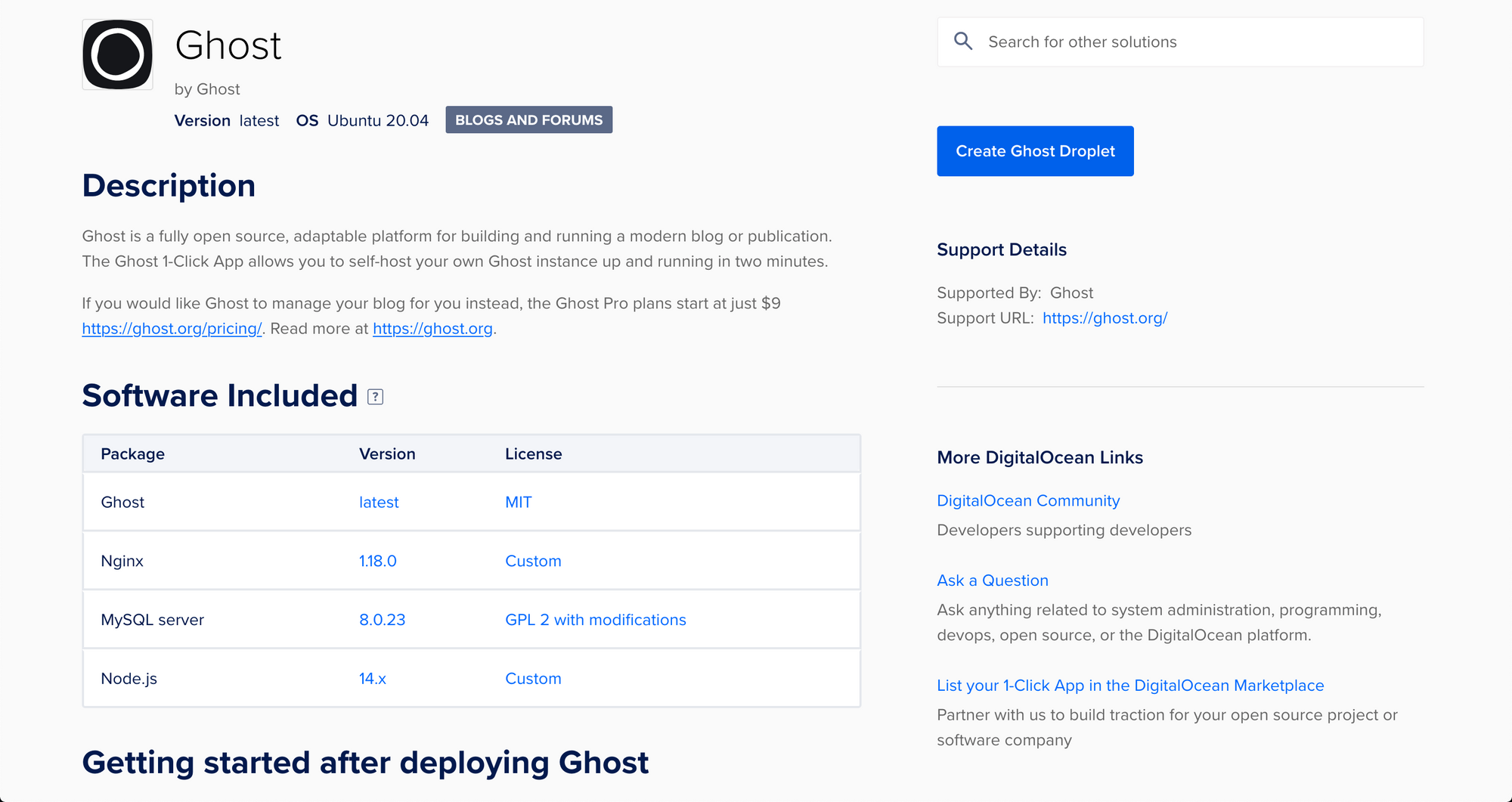Click the Ghost logo icon
Viewport: 1512px width, 802px height.
click(117, 54)
